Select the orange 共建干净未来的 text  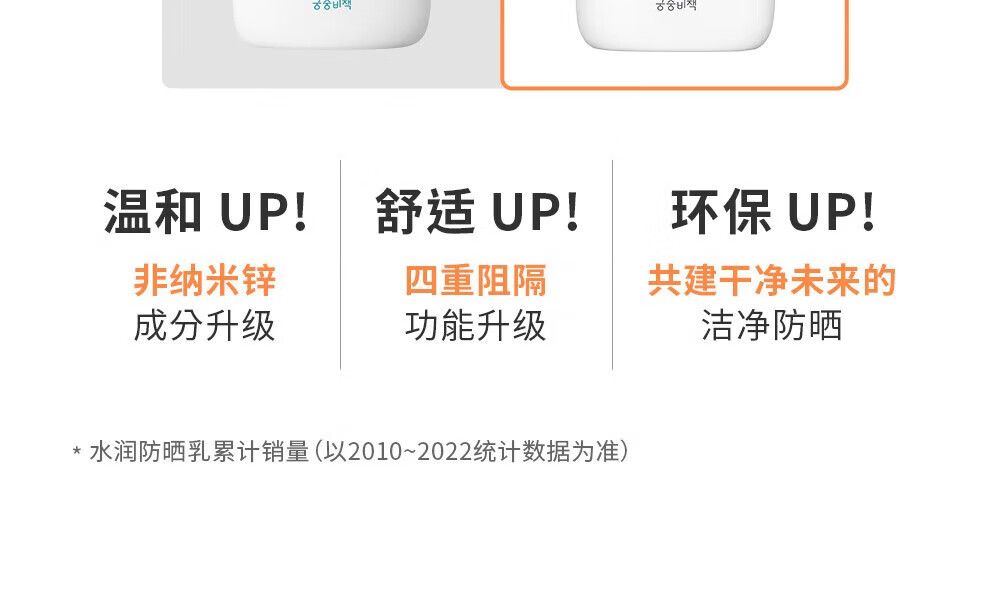coord(772,280)
